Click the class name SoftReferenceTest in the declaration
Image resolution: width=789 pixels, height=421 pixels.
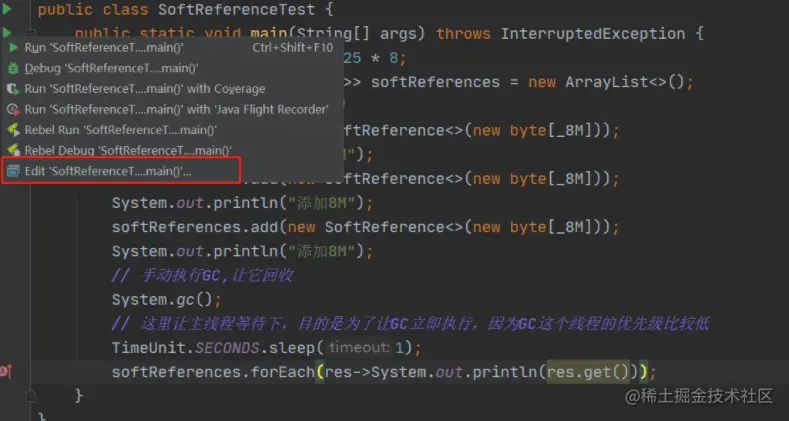click(x=236, y=9)
